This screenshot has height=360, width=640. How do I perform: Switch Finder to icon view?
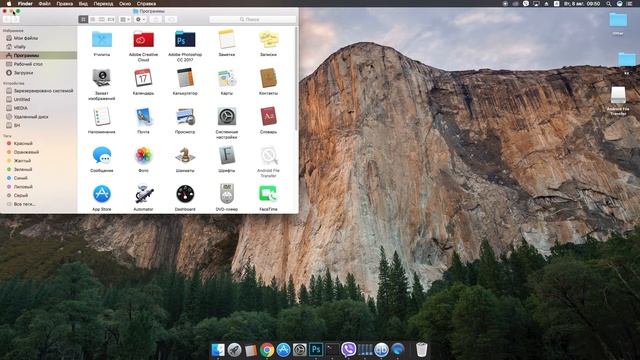83,19
